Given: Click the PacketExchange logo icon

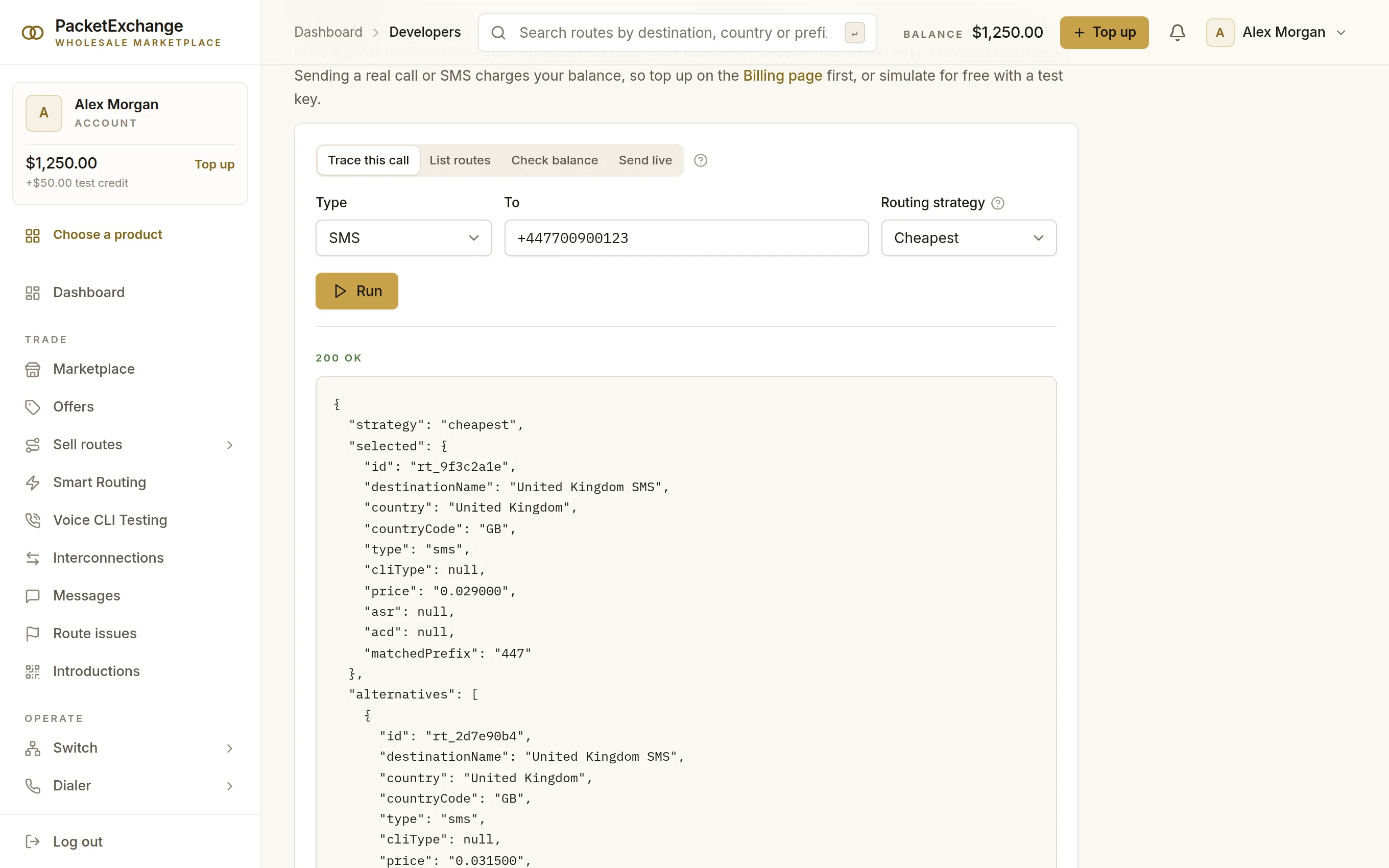Looking at the screenshot, I should [x=33, y=33].
